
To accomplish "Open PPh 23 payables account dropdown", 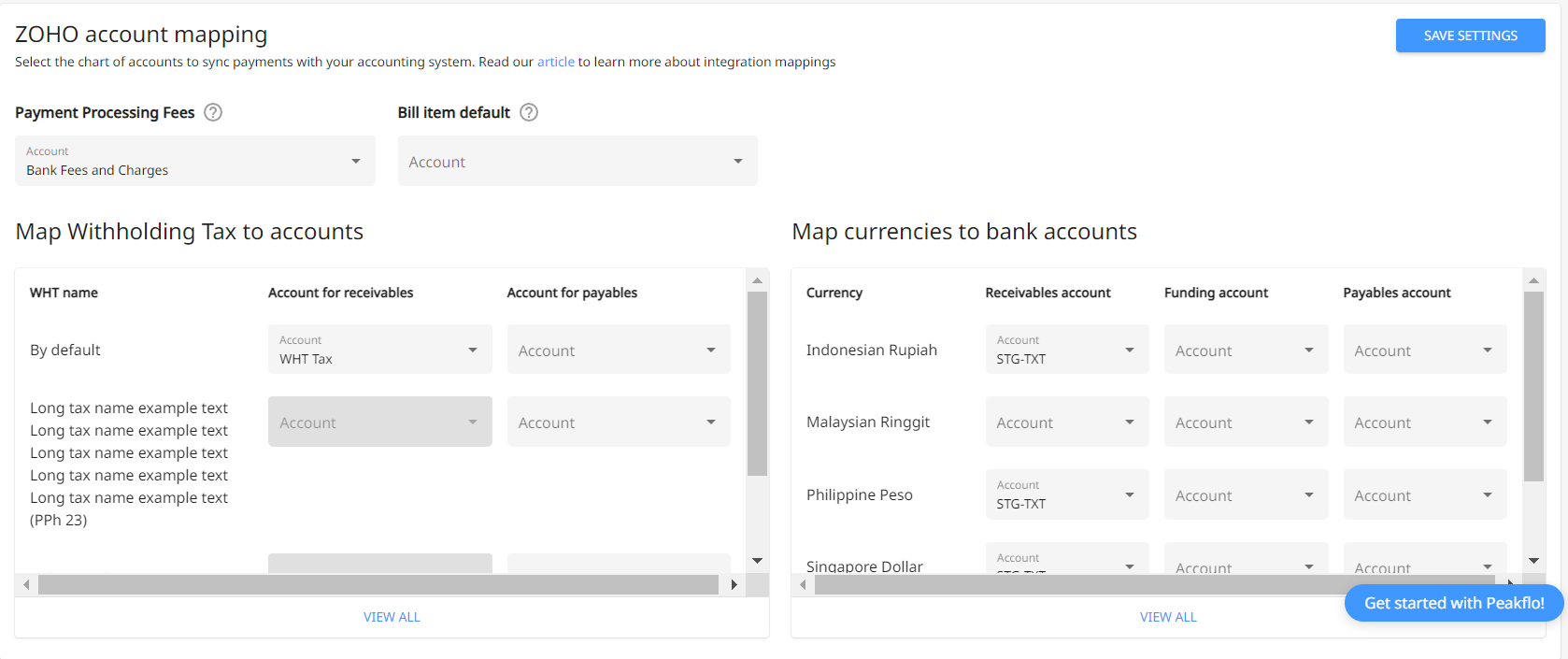I will (619, 422).
